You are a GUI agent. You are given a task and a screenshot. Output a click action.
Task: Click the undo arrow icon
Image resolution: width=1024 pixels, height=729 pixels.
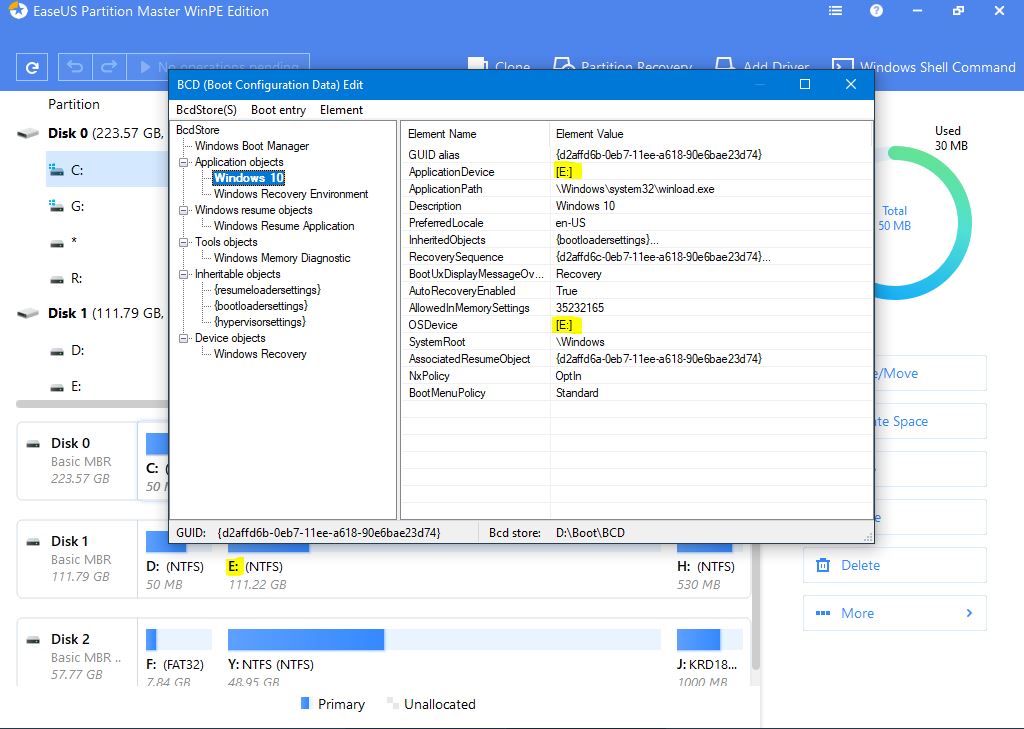coord(75,68)
